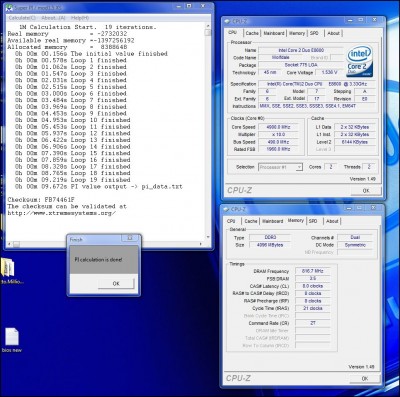Click the DC Mode Symmetric field

coord(355,245)
